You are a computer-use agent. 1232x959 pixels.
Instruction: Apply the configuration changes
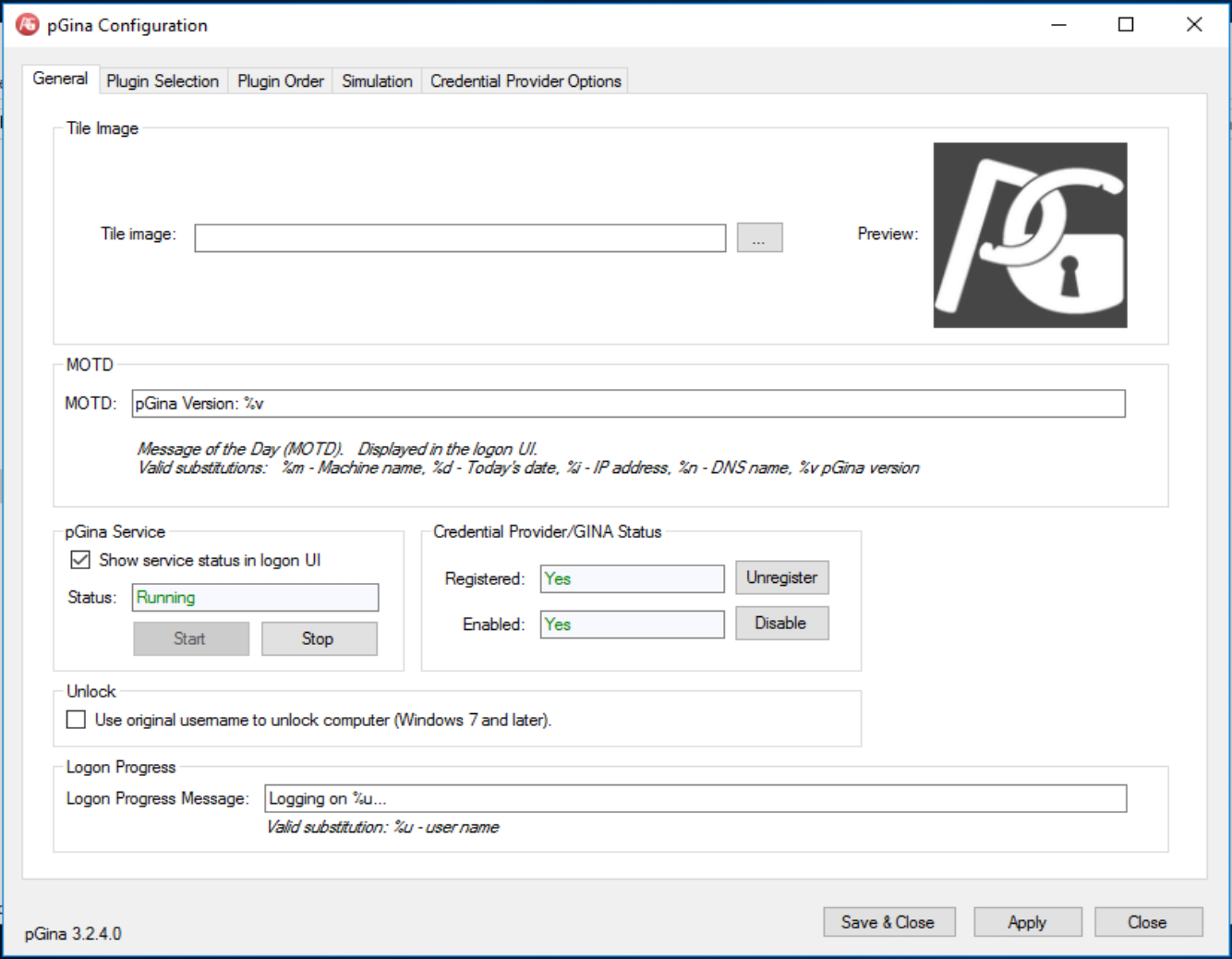click(x=1027, y=922)
